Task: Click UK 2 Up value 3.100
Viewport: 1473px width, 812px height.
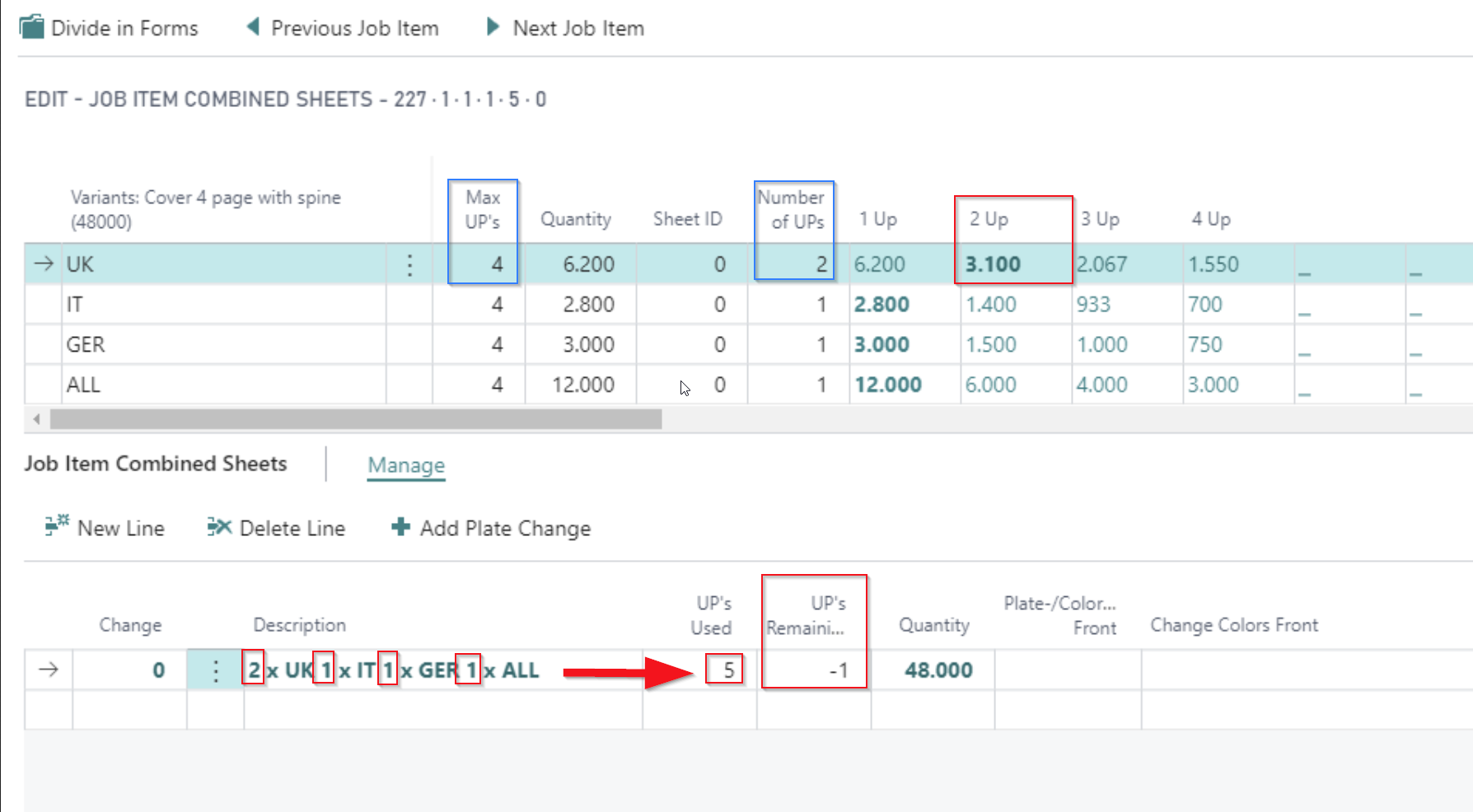Action: [x=993, y=264]
